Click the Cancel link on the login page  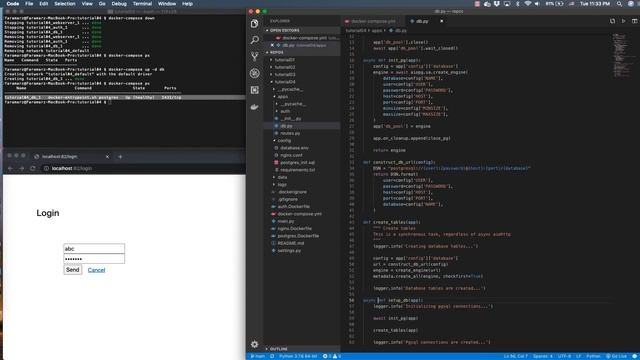point(96,270)
